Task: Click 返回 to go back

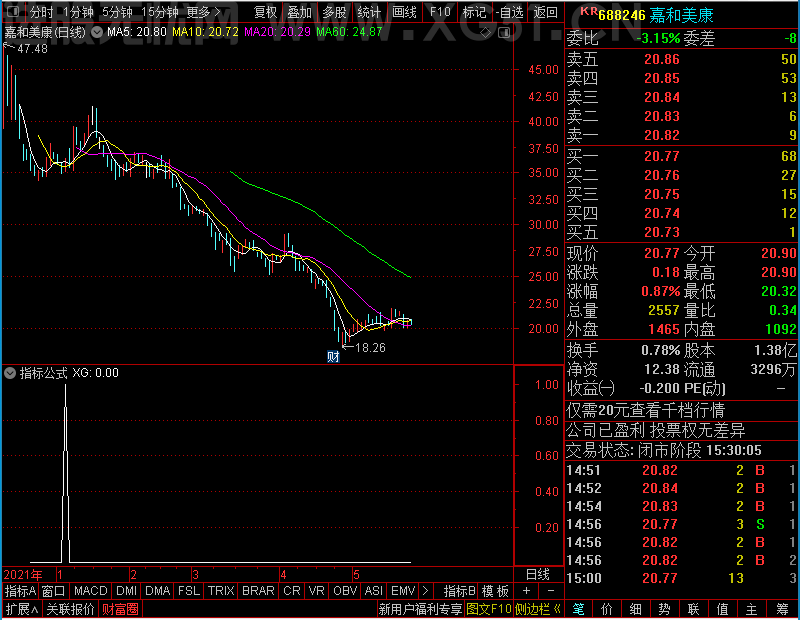Action: [545, 12]
